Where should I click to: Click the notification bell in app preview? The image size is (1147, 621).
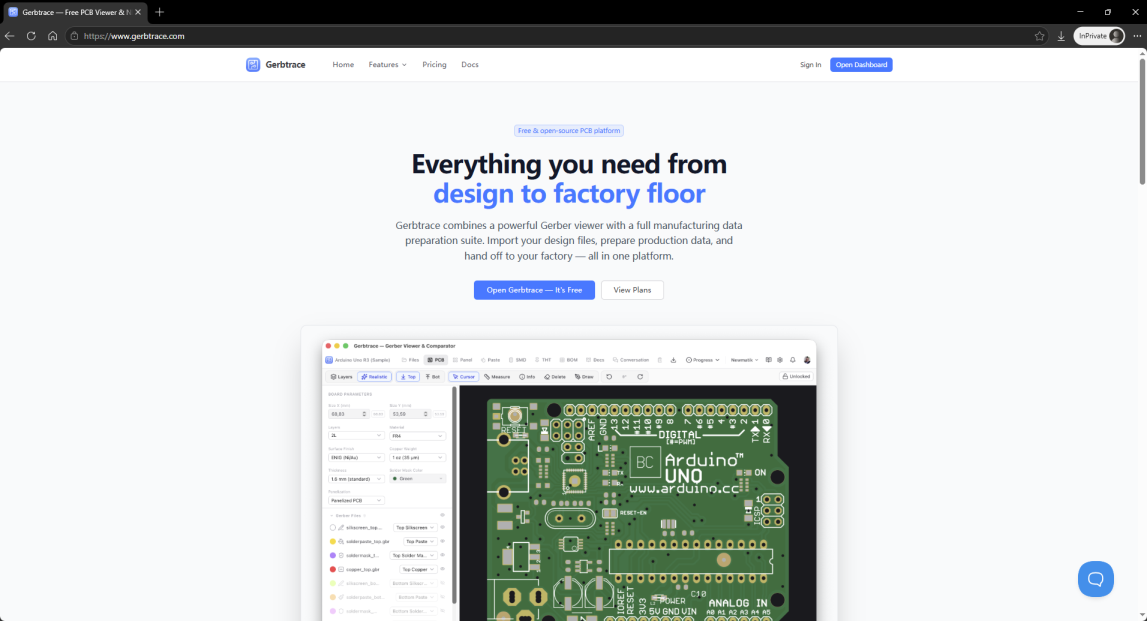(792, 360)
